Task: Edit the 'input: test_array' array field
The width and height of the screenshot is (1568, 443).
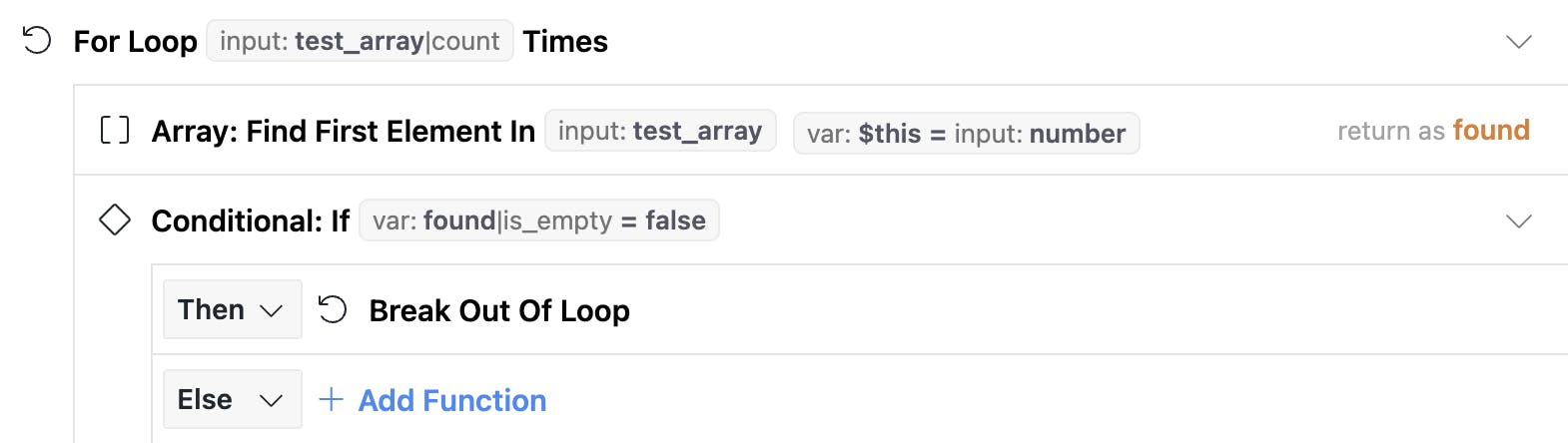Action: (x=660, y=131)
